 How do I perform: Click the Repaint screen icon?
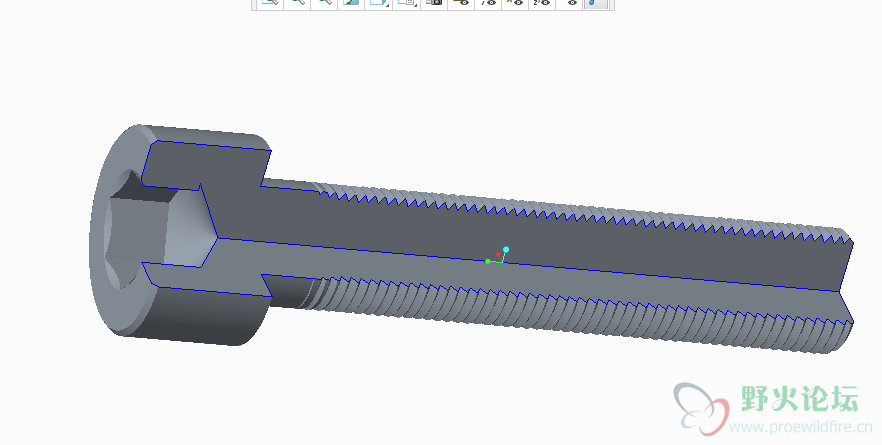click(x=351, y=2)
